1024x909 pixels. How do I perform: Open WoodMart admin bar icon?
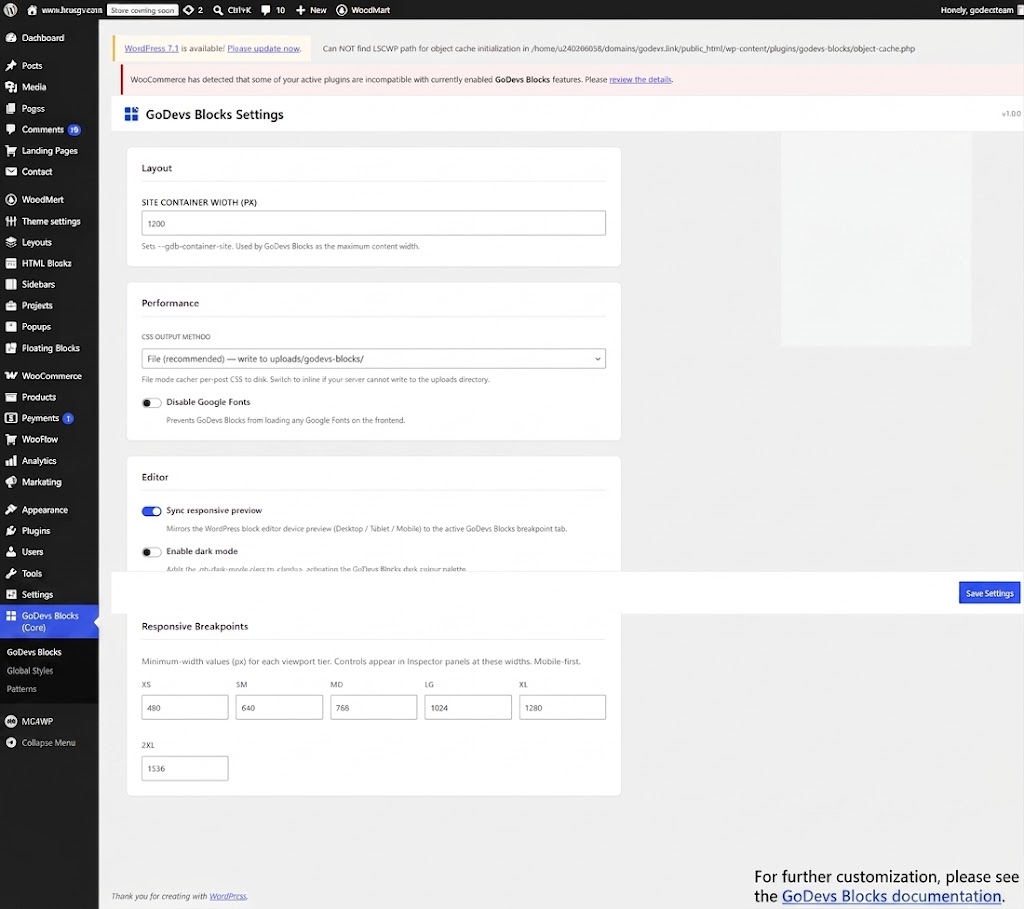pos(342,10)
